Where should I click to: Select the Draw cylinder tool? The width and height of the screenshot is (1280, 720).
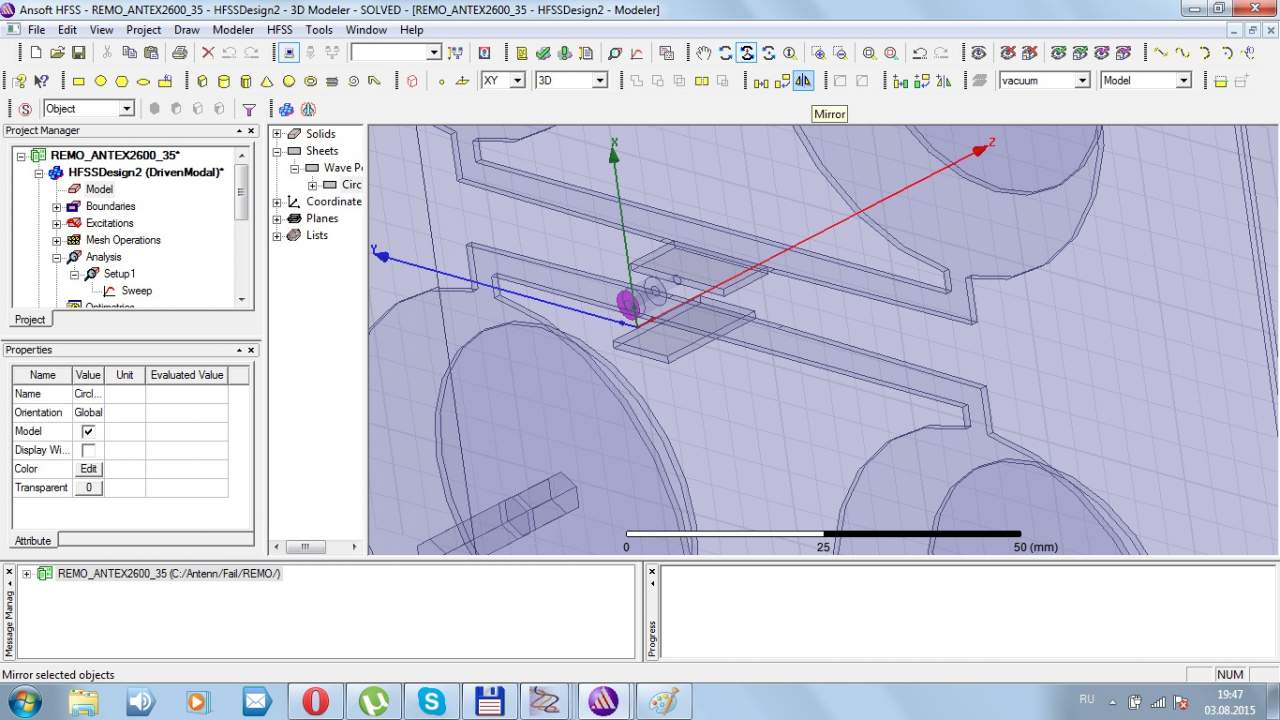coord(223,81)
